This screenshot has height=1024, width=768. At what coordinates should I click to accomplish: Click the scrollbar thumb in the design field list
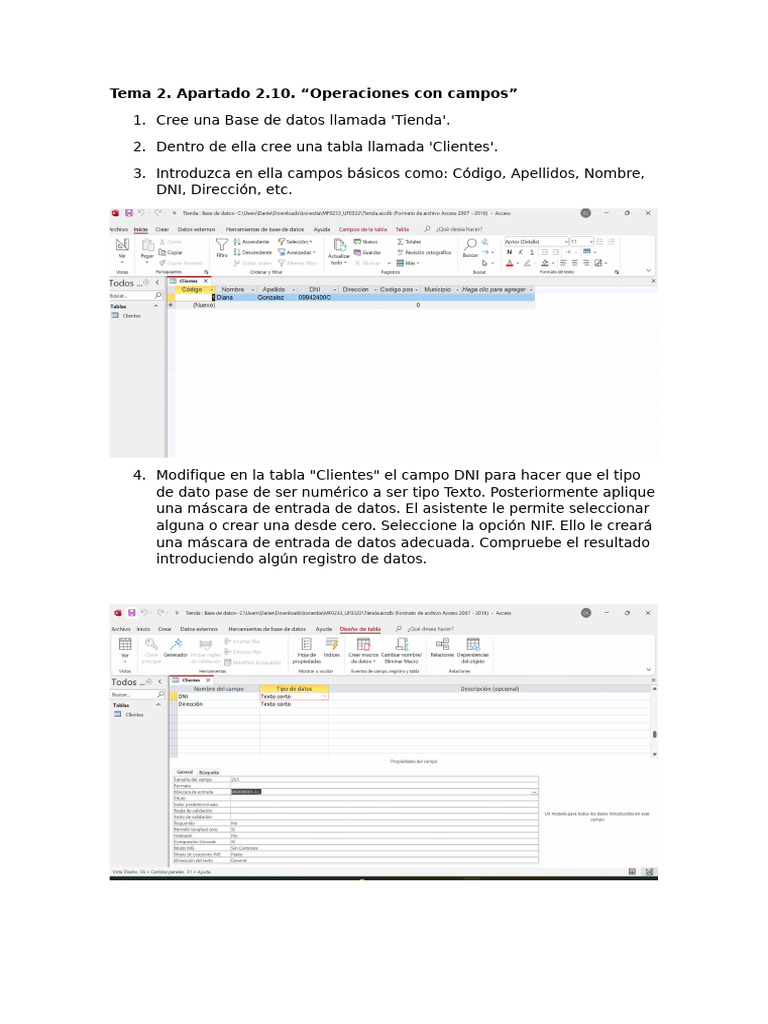tap(654, 735)
